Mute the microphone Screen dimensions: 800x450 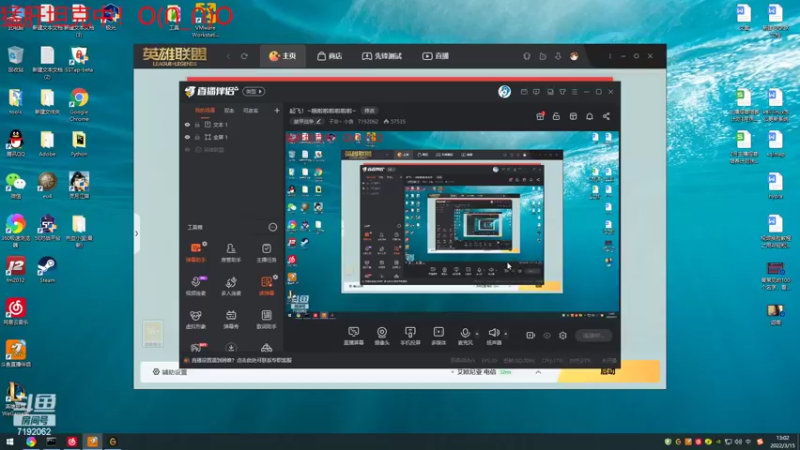(465, 336)
